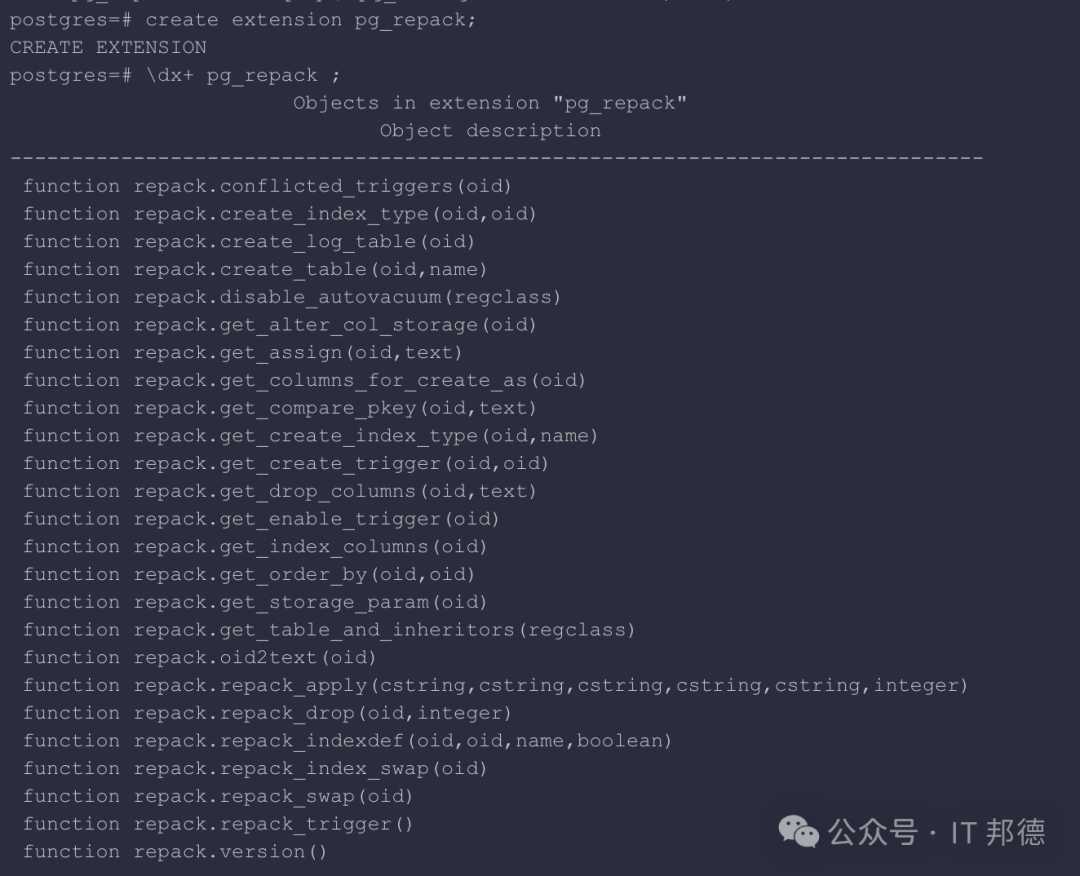Click the 'Object description' column header
Viewport: 1080px width, 876px height.
click(490, 131)
